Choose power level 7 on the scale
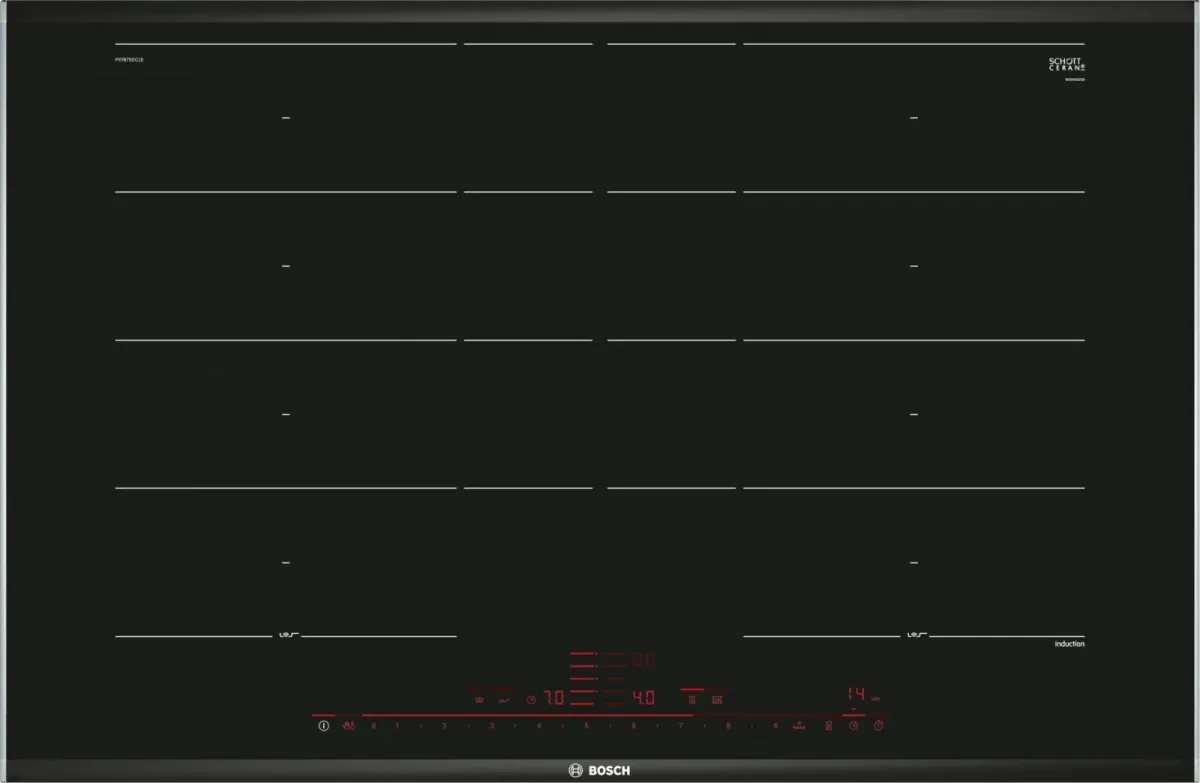This screenshot has width=1200, height=783. tap(681, 726)
